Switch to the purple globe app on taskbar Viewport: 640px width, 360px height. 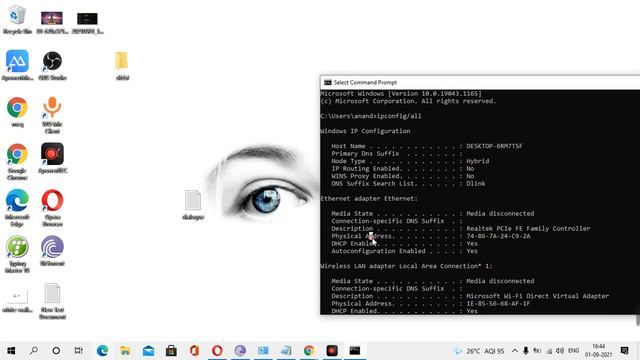pyautogui.click(x=240, y=351)
